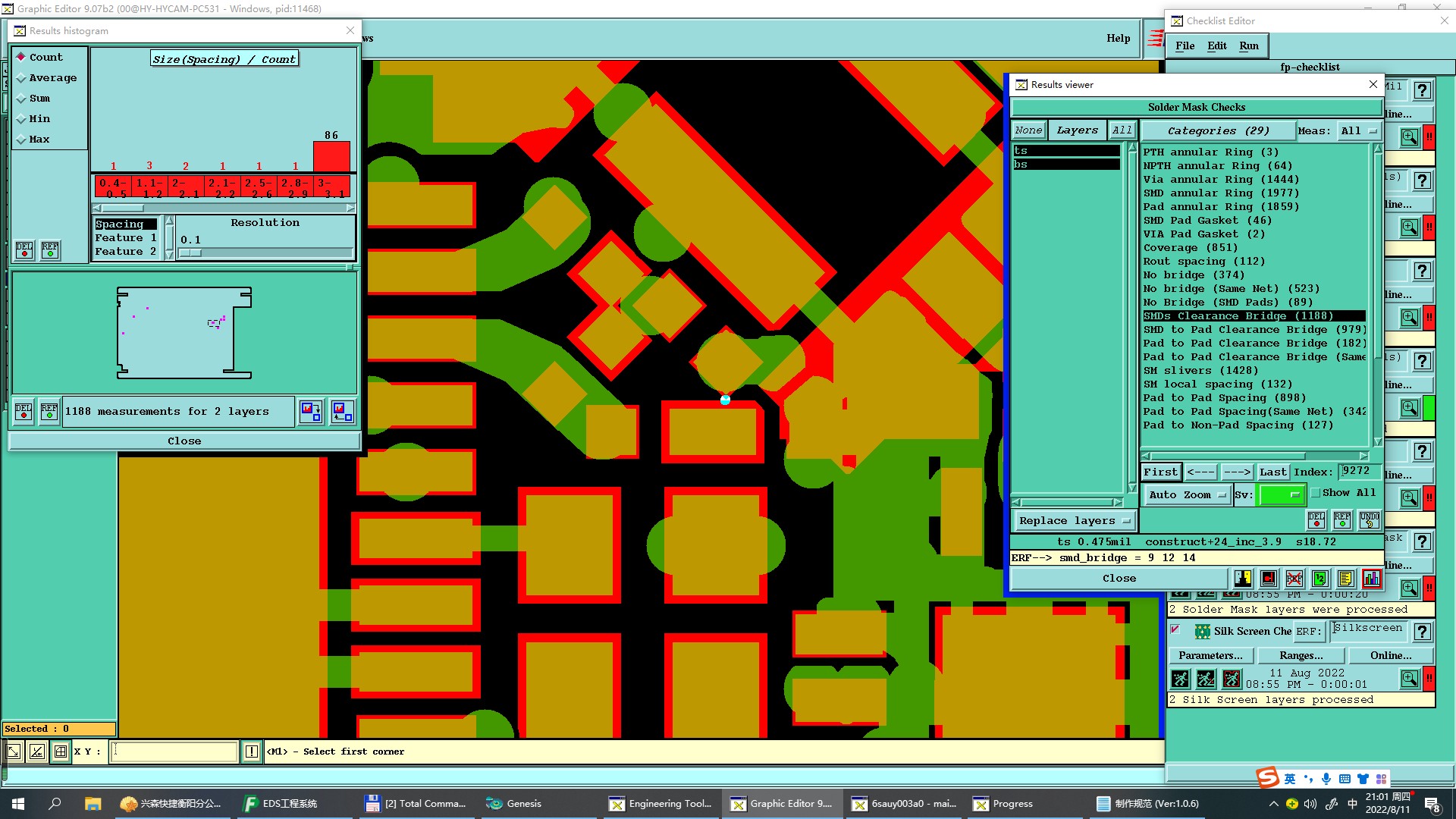Open the Auto Zoom dropdown

pos(1187,495)
